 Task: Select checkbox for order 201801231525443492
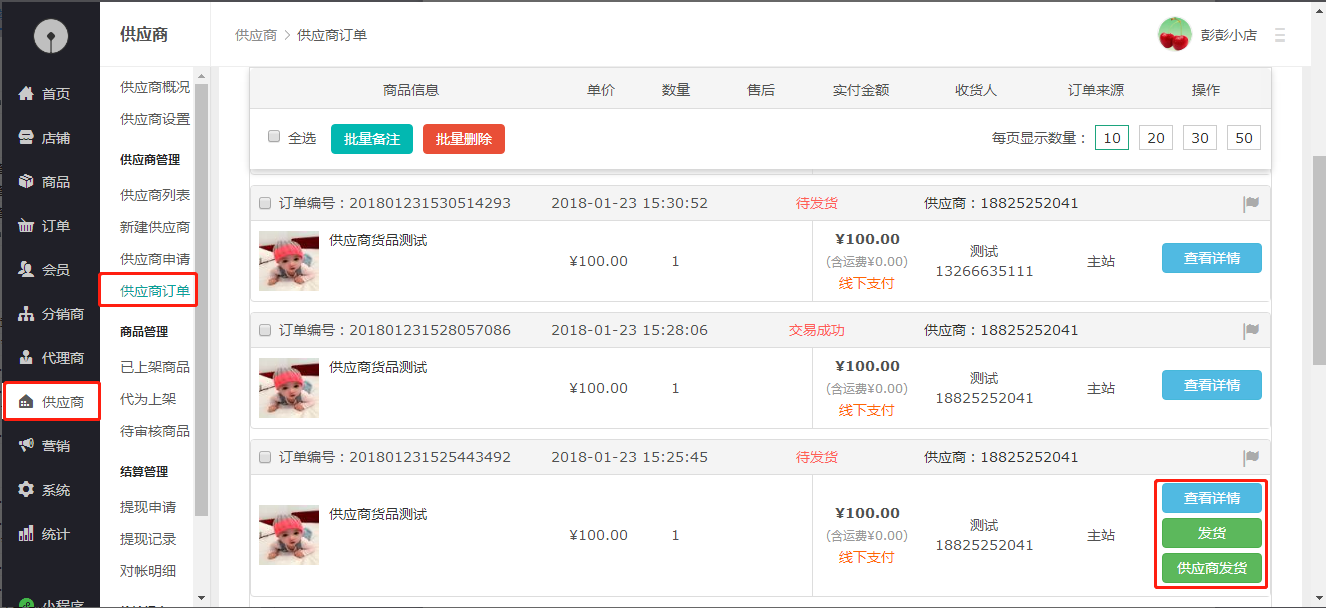point(265,457)
